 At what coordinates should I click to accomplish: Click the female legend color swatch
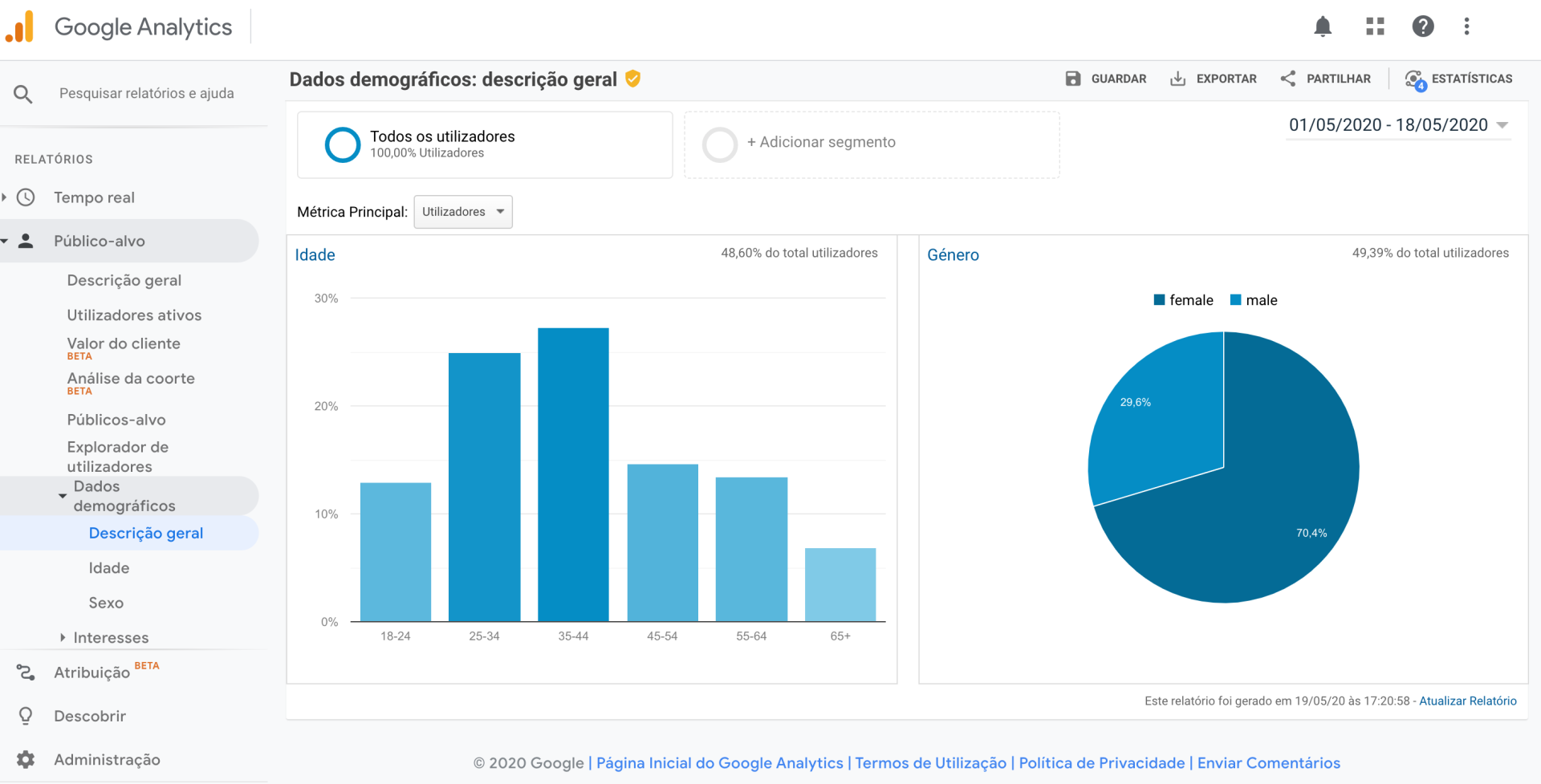pos(1159,300)
